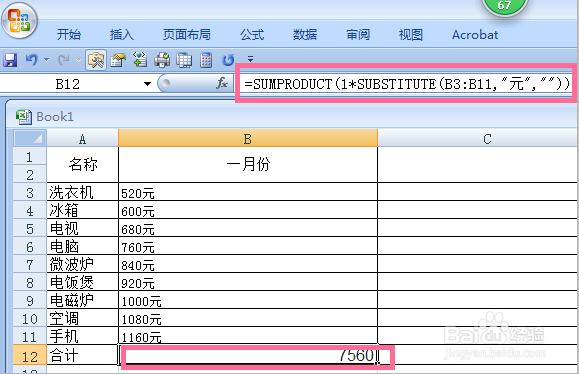
Task: Click the formula bar SUMPRODUCT formula
Action: (x=407, y=84)
